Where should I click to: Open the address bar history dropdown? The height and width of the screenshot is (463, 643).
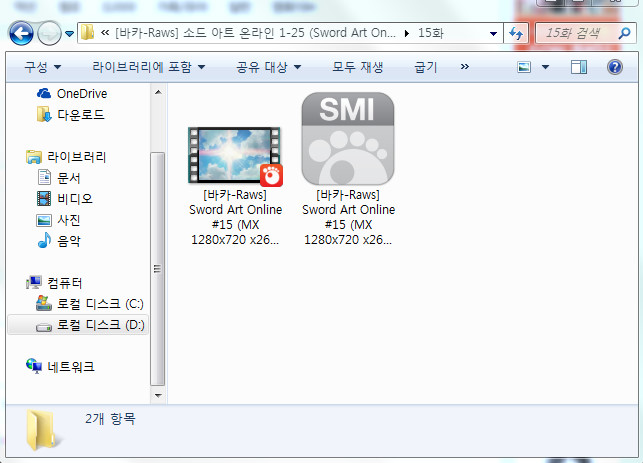[x=493, y=34]
